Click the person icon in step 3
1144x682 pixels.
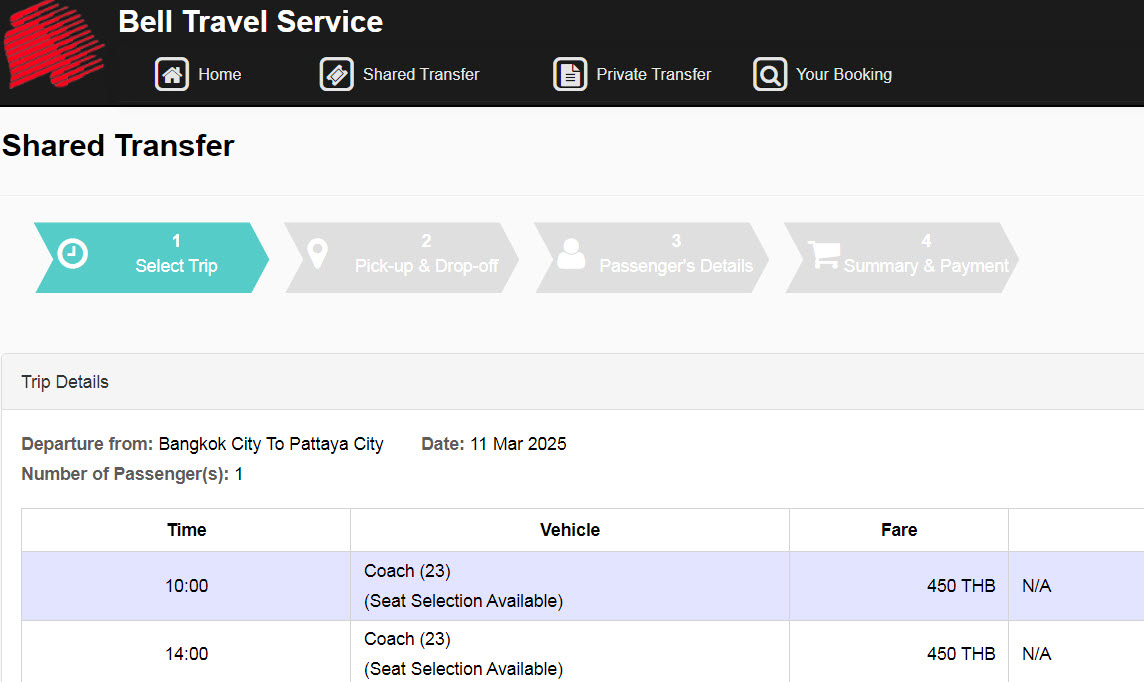[x=571, y=254]
